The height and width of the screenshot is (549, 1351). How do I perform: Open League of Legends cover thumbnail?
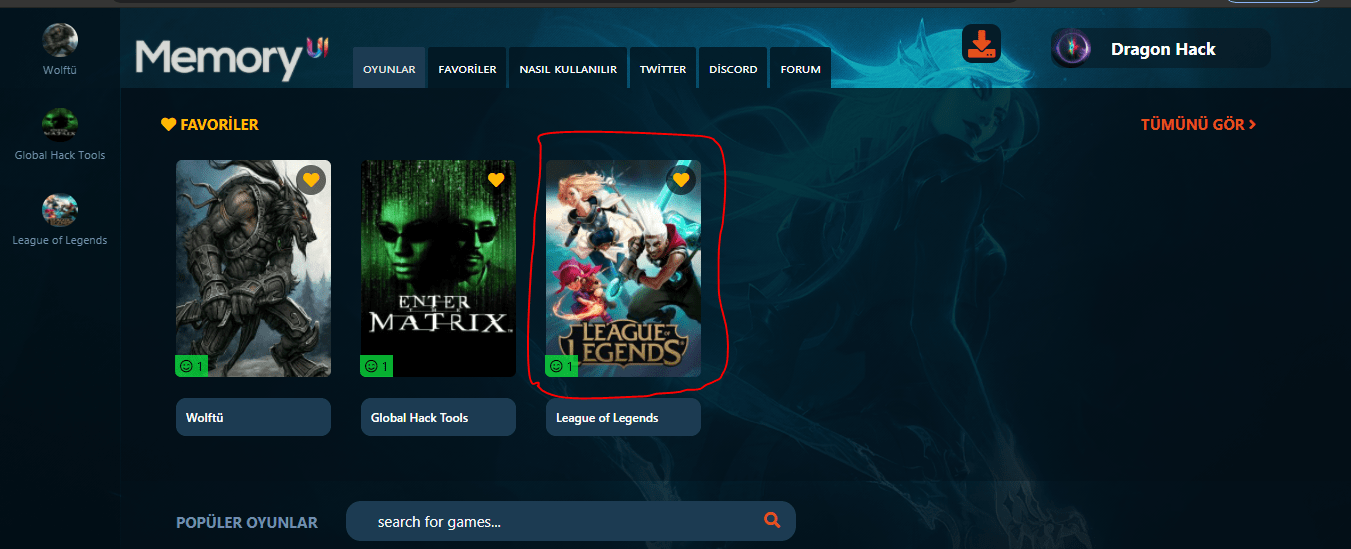click(x=623, y=268)
